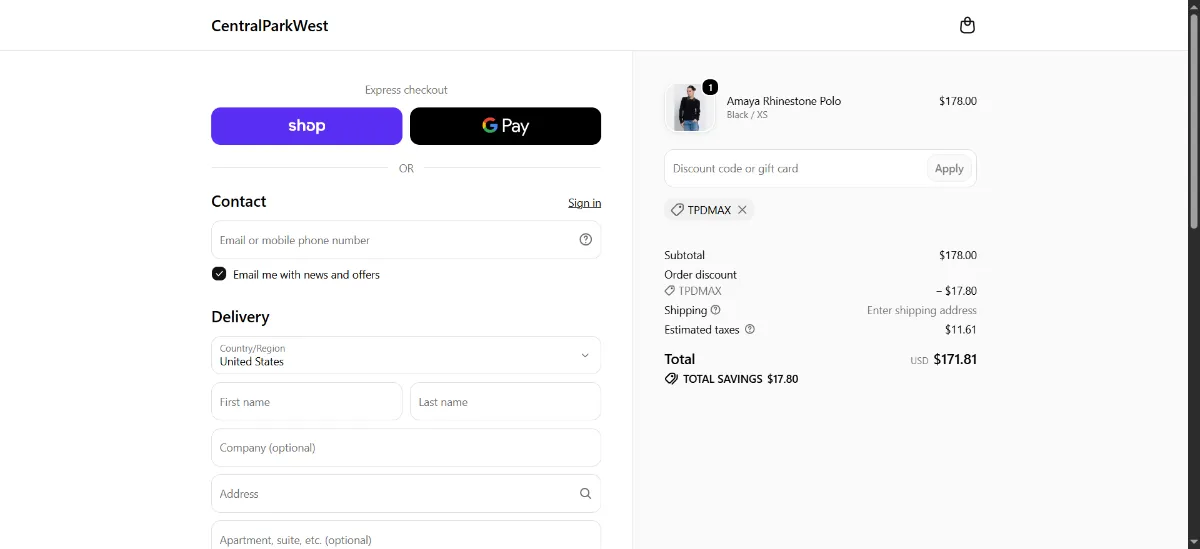Focus the Last name field
The height and width of the screenshot is (549, 1200).
pos(505,401)
